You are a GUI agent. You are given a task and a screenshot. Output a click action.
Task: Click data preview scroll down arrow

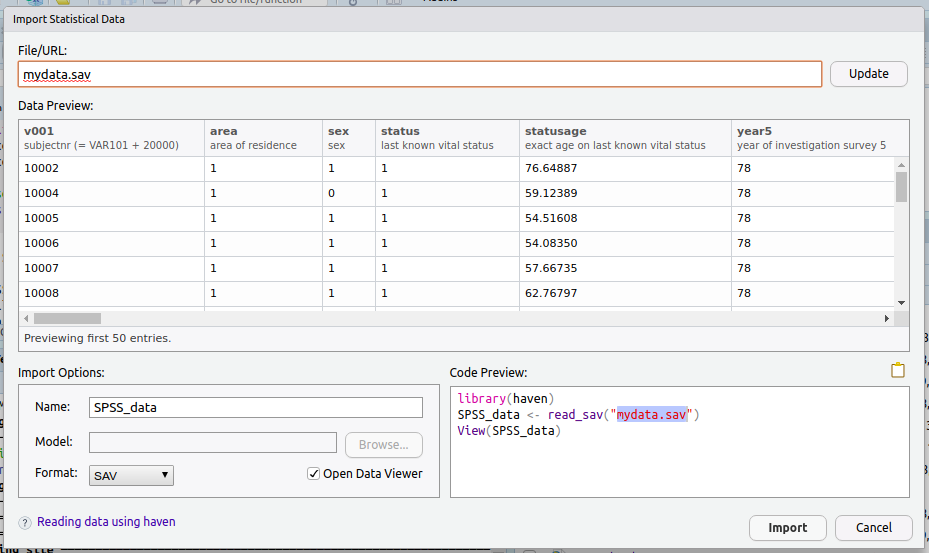click(901, 302)
